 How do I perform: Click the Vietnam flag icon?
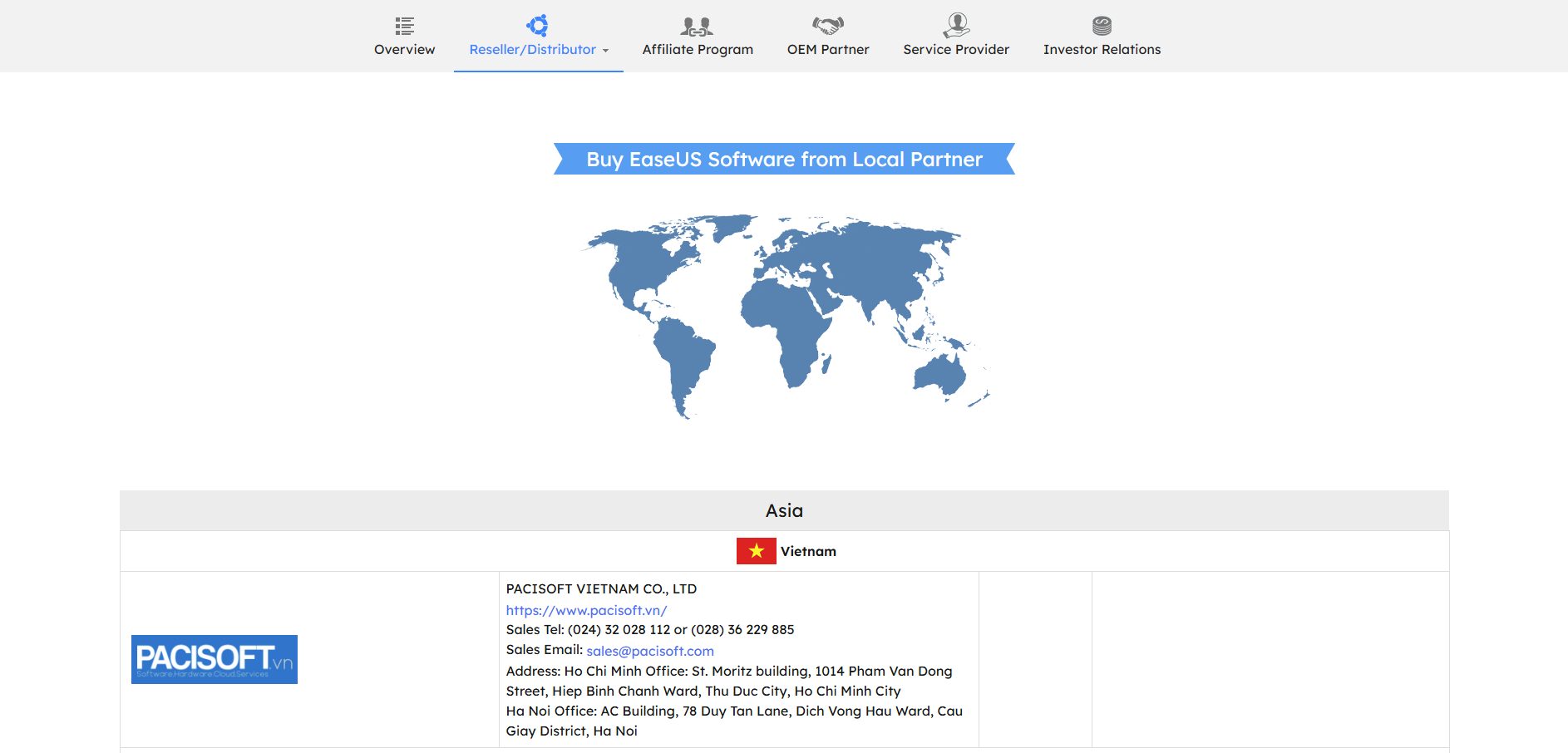coord(756,551)
